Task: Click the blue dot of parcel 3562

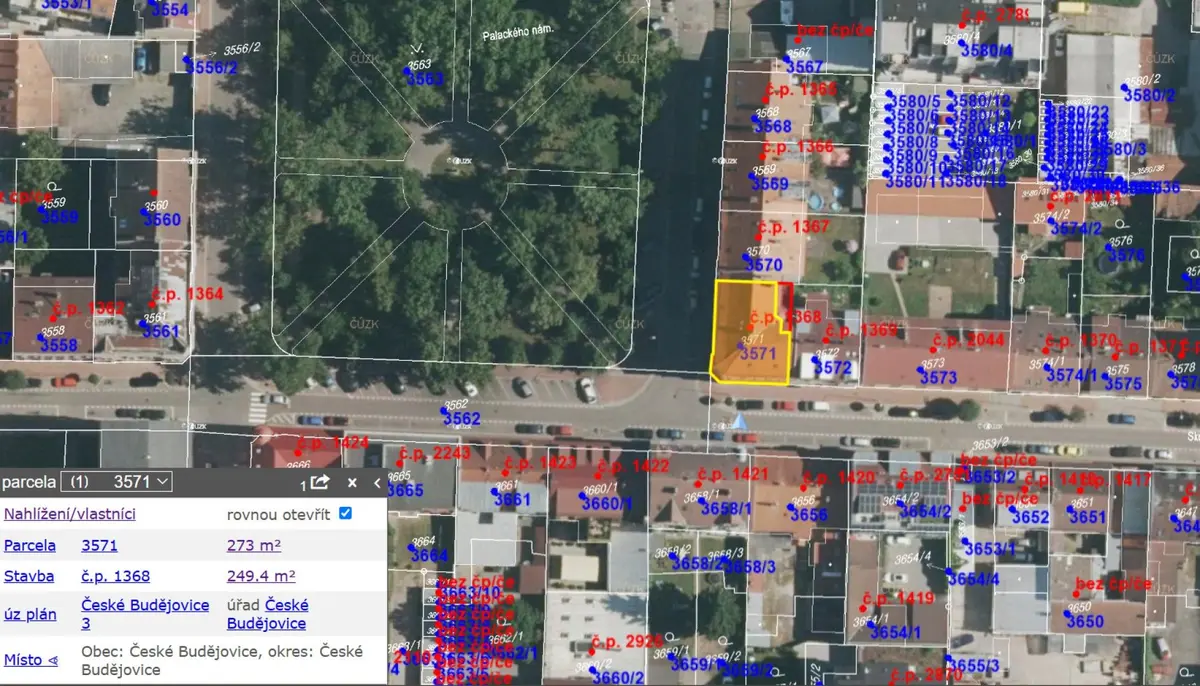Action: 445,409
